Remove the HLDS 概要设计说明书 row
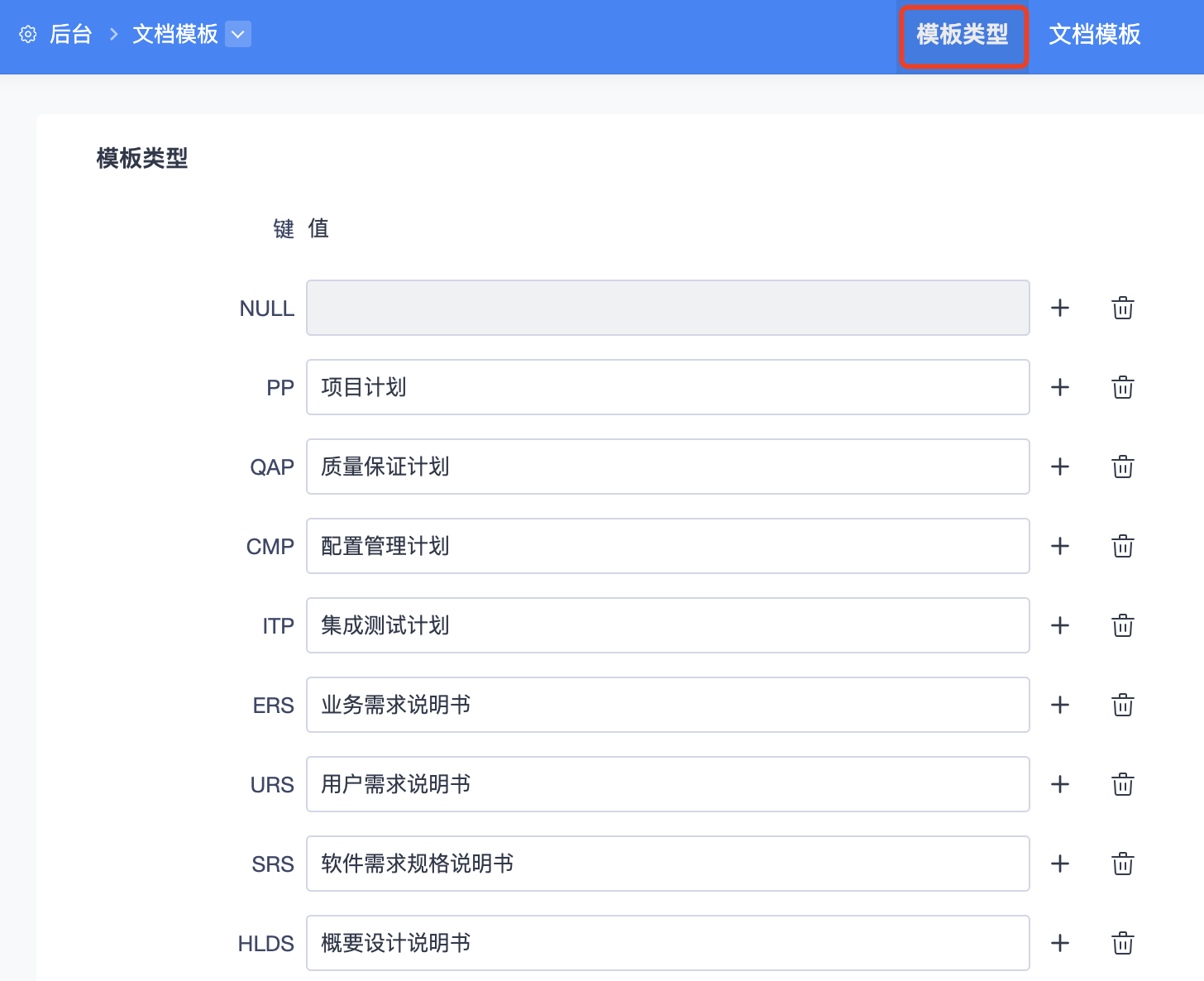The width and height of the screenshot is (1204, 981). 1122,943
